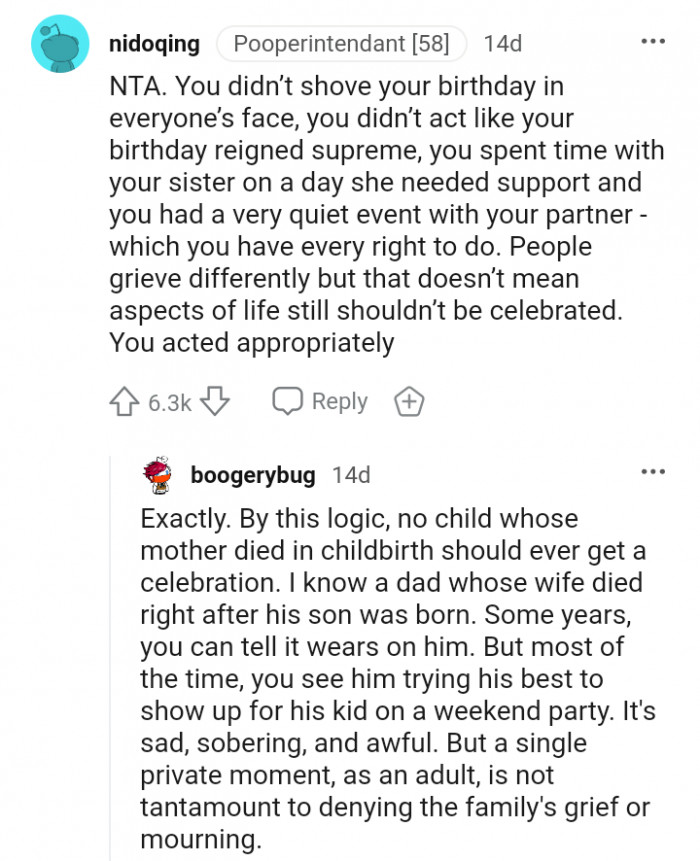700x861 pixels.
Task: Click the 14d timestamp next to the flair
Action: click(502, 44)
